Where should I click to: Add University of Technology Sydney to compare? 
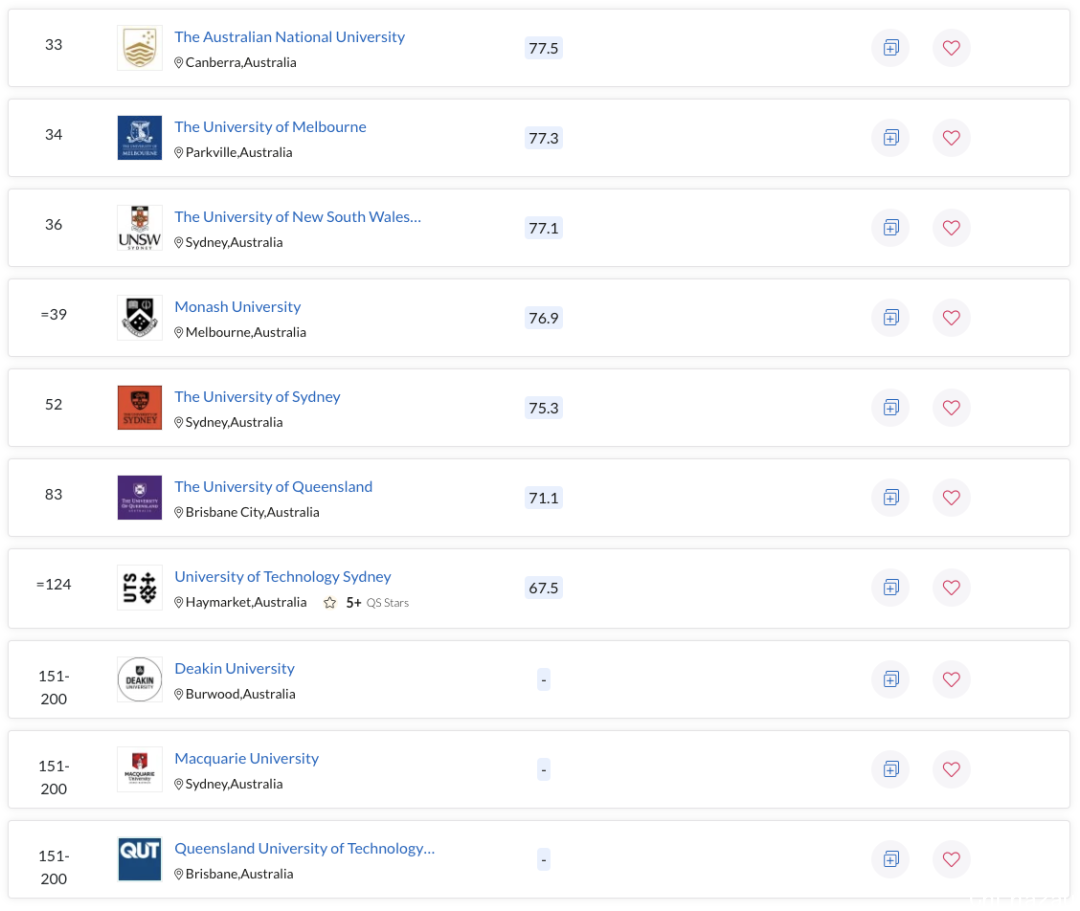(x=891, y=588)
